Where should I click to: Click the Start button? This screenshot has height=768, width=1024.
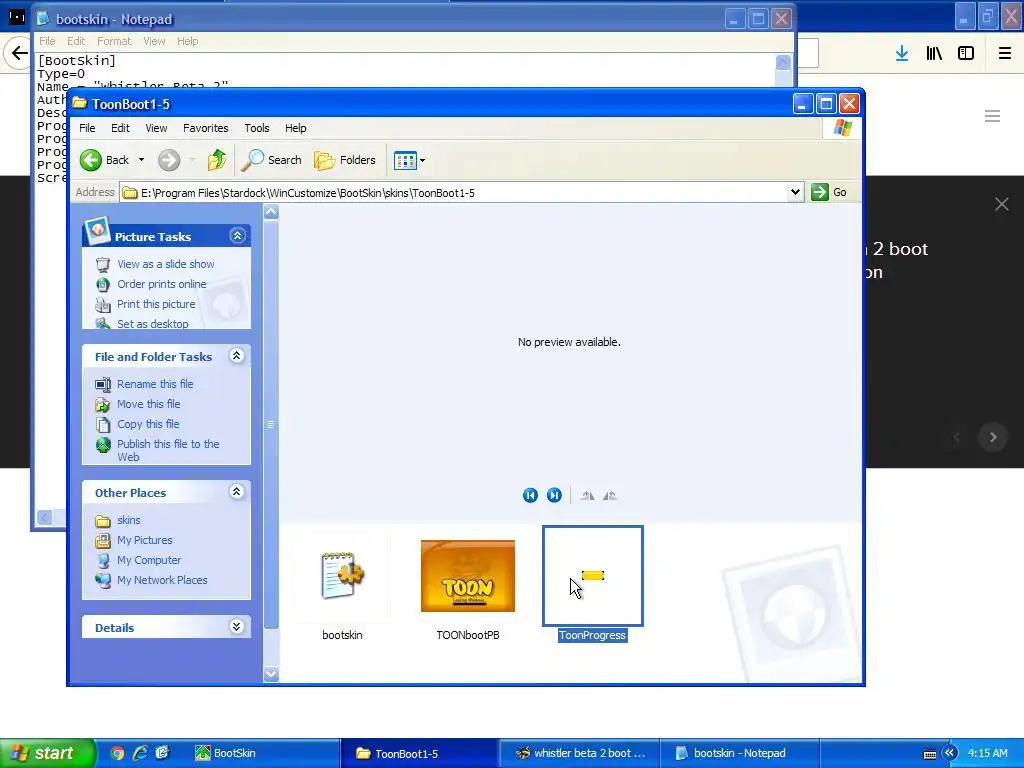[47, 753]
